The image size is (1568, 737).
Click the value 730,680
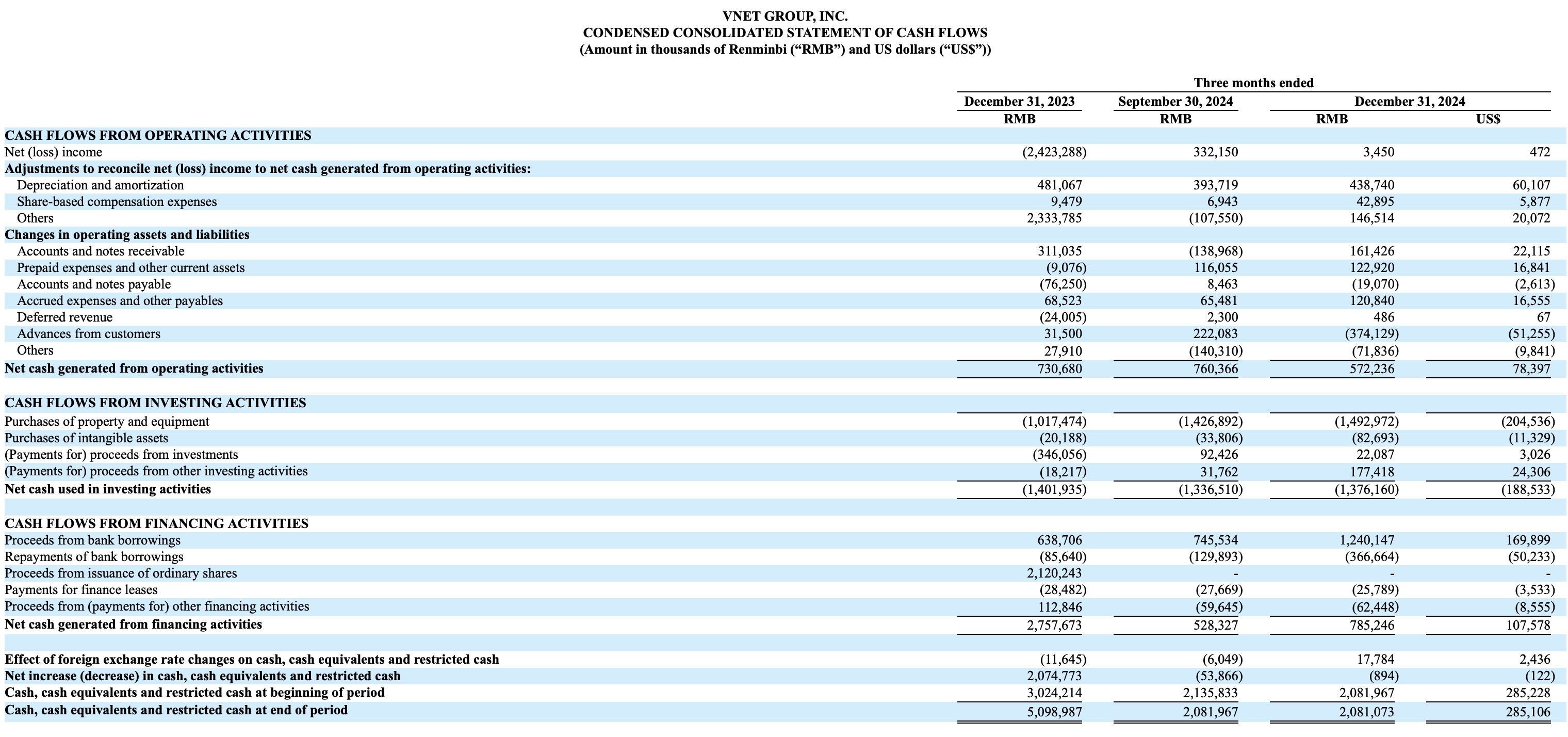pos(1059,369)
